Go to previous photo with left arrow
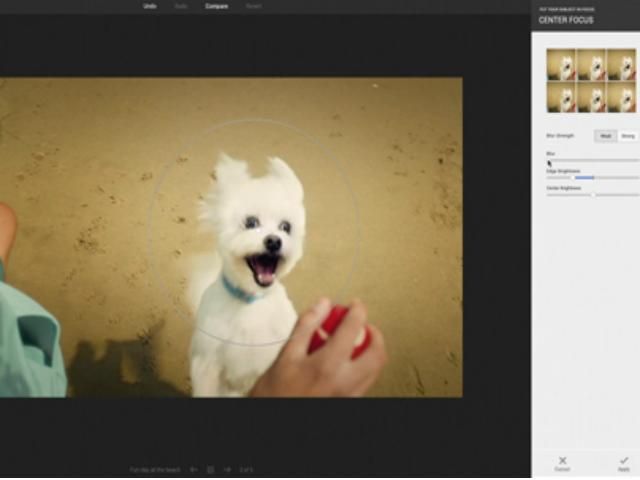This screenshot has height=480, width=640. [193, 469]
